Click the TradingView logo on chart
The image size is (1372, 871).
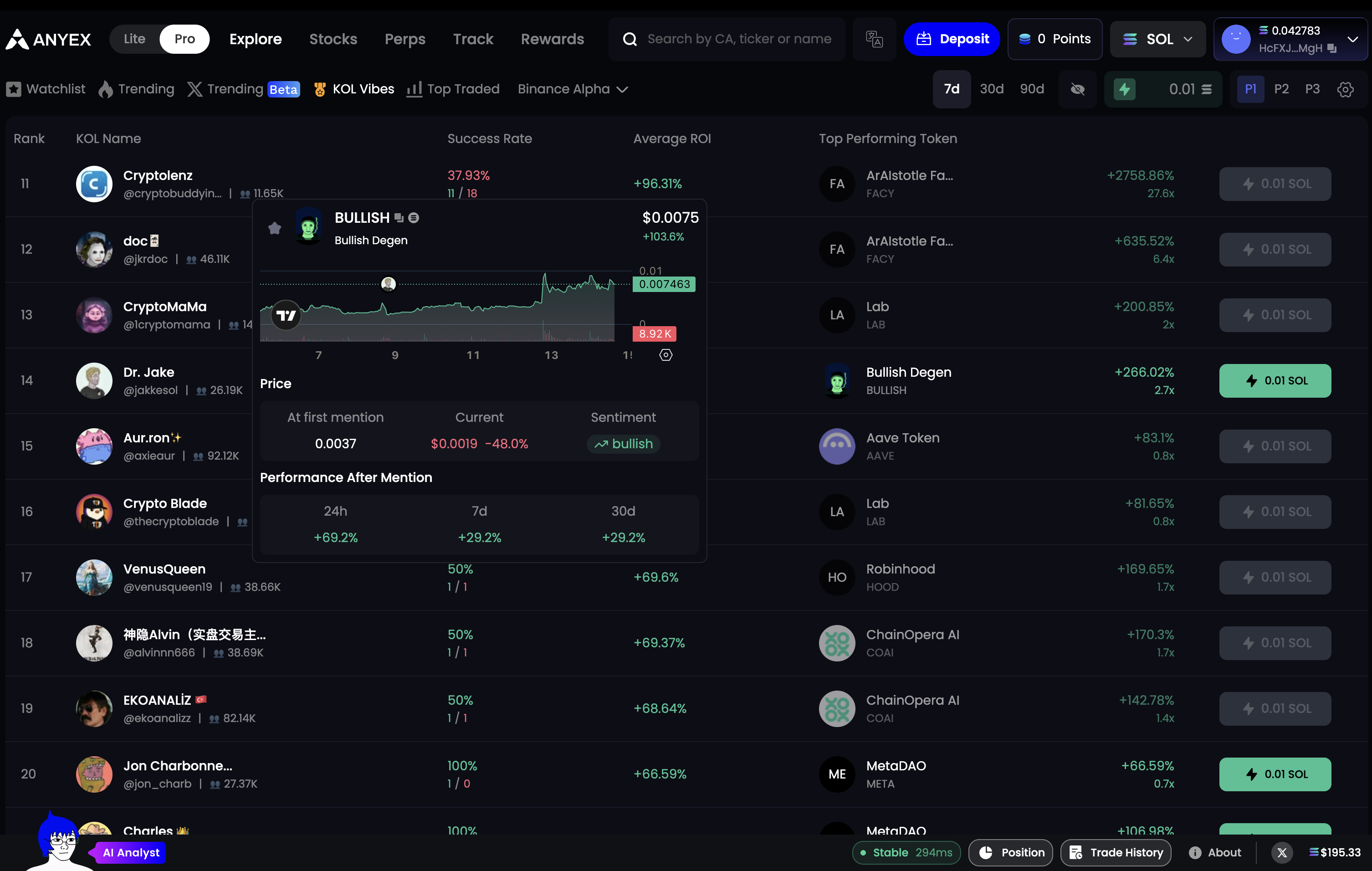(x=286, y=315)
